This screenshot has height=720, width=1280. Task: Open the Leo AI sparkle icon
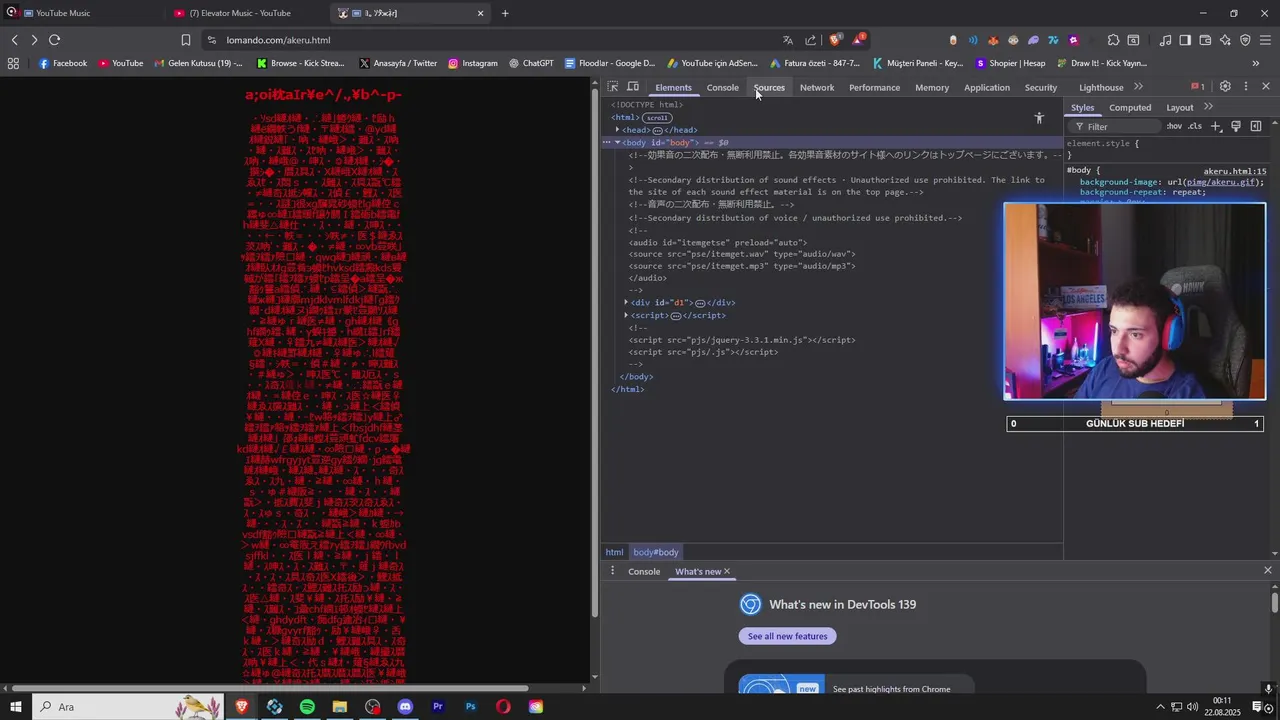(x=1225, y=40)
